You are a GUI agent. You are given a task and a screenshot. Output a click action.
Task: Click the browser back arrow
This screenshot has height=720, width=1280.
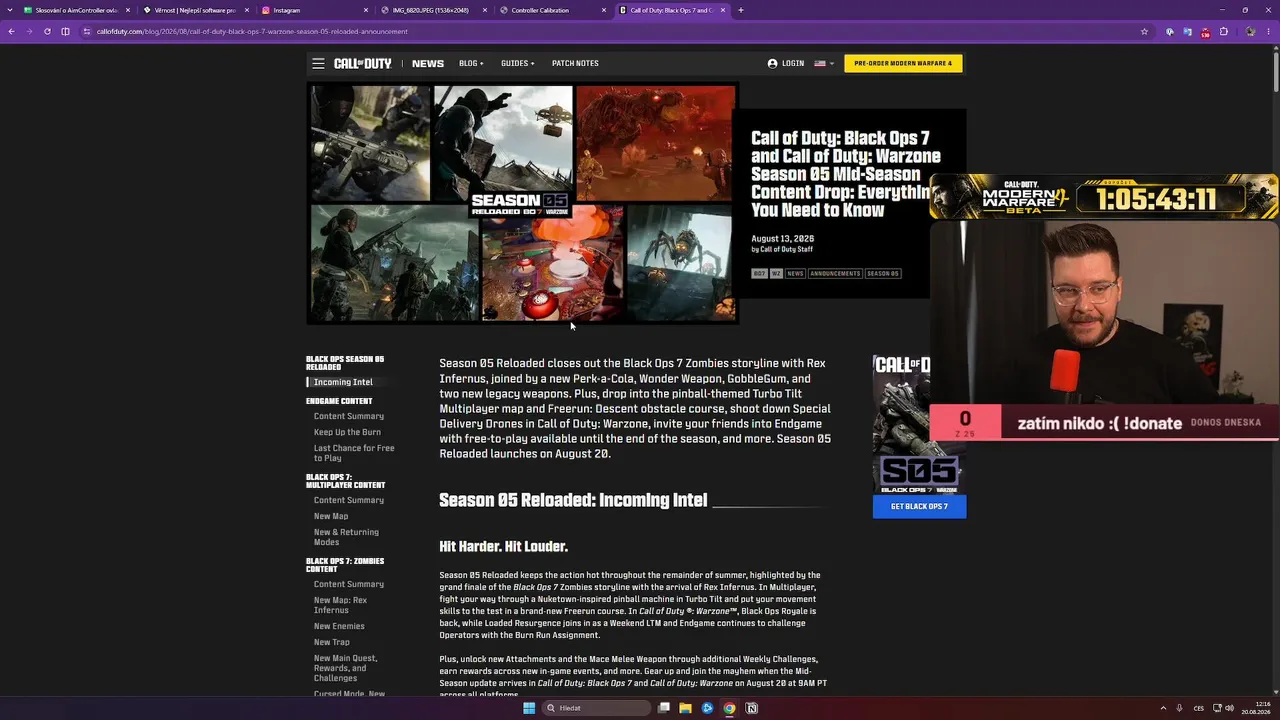(11, 31)
